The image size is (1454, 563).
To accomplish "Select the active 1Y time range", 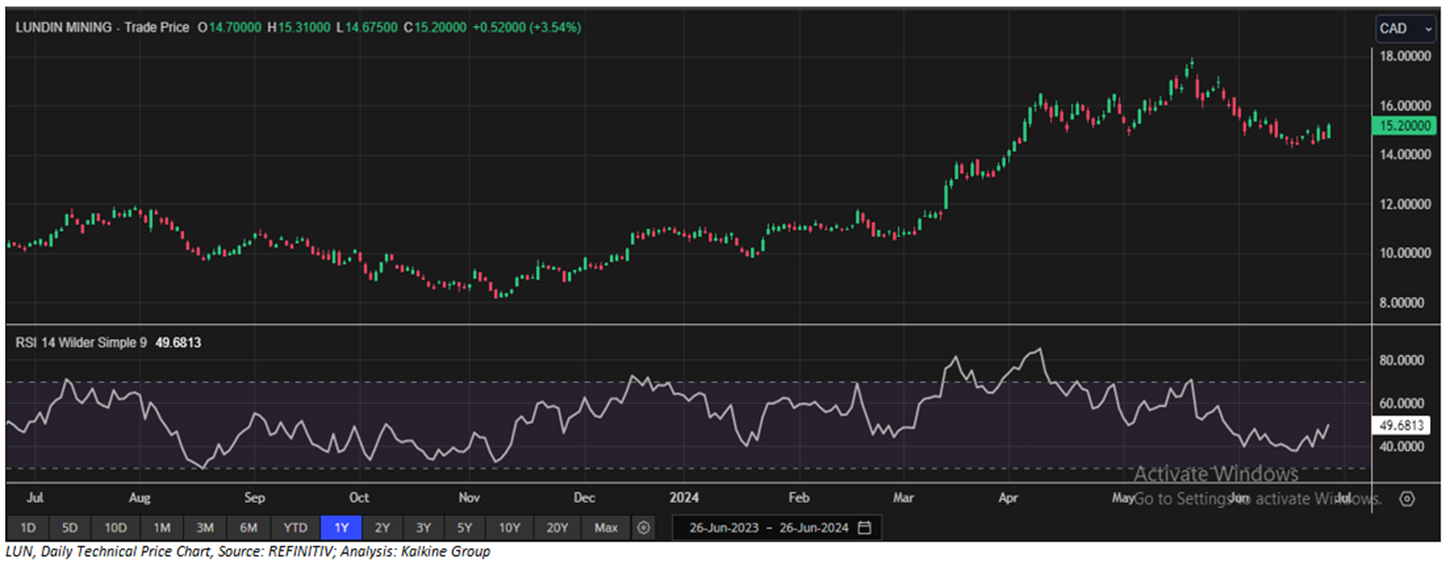I will 340,527.
